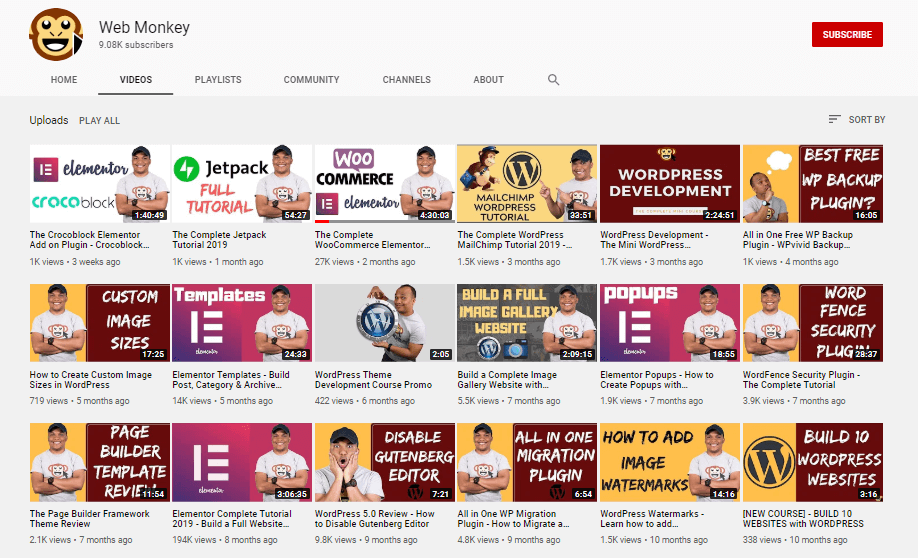
Task: Click title All in One WP Migration Plugin
Action: 513,519
